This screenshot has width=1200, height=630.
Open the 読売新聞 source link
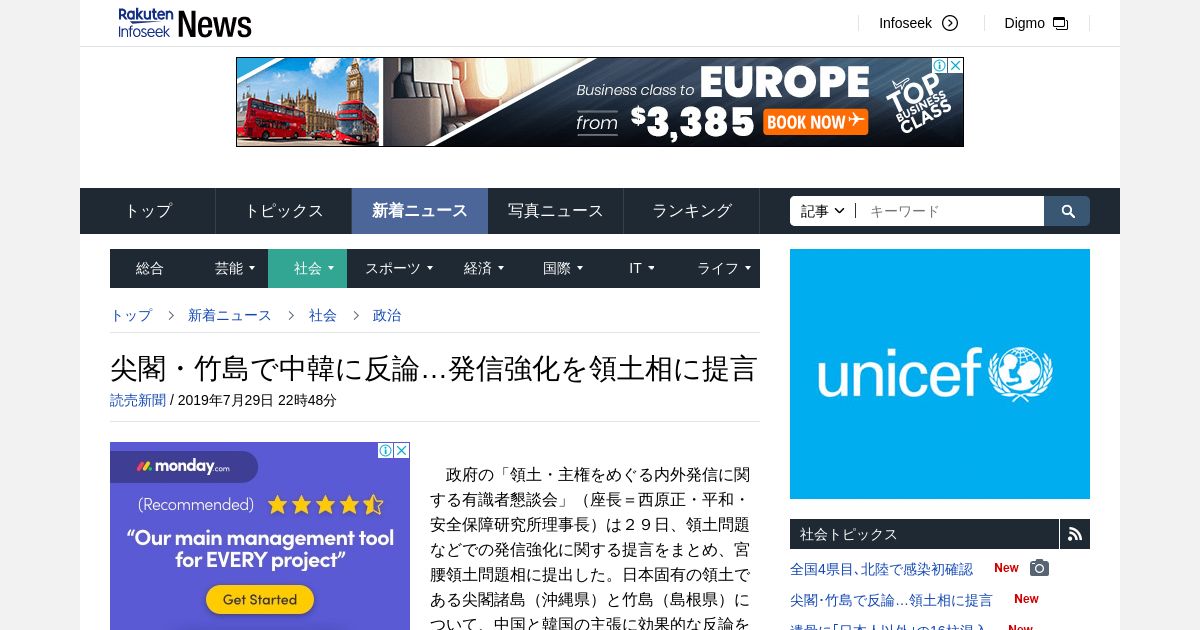point(138,400)
